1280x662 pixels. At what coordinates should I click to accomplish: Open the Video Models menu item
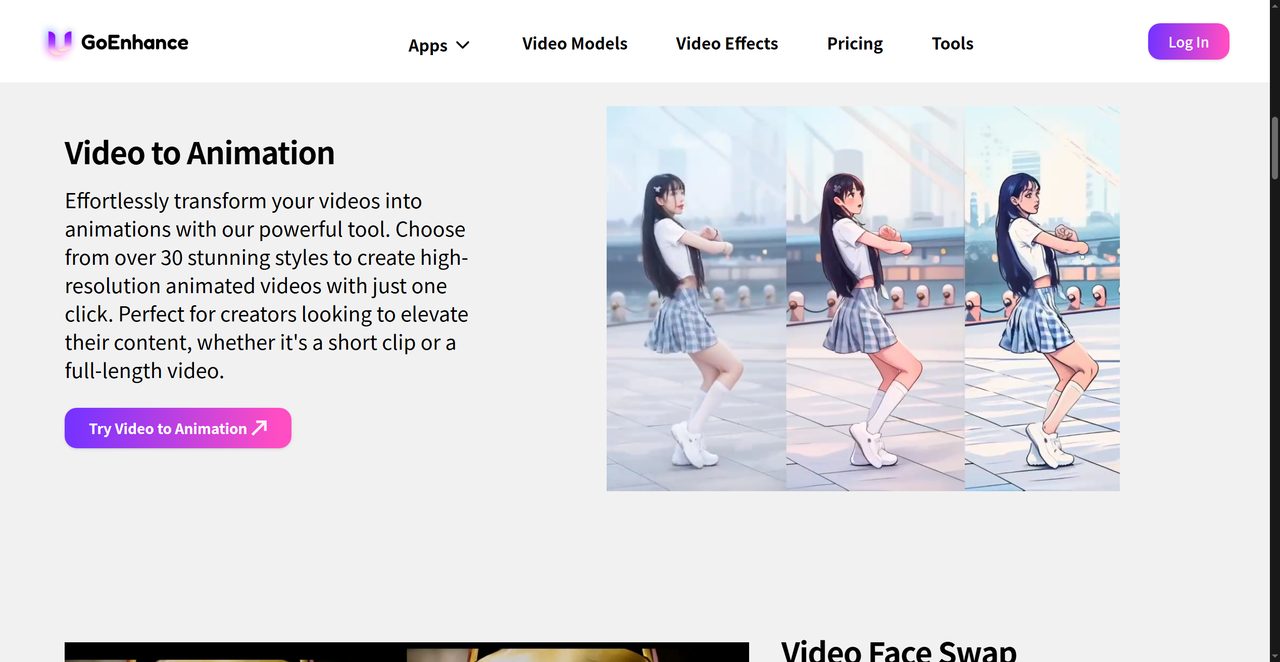coord(575,43)
